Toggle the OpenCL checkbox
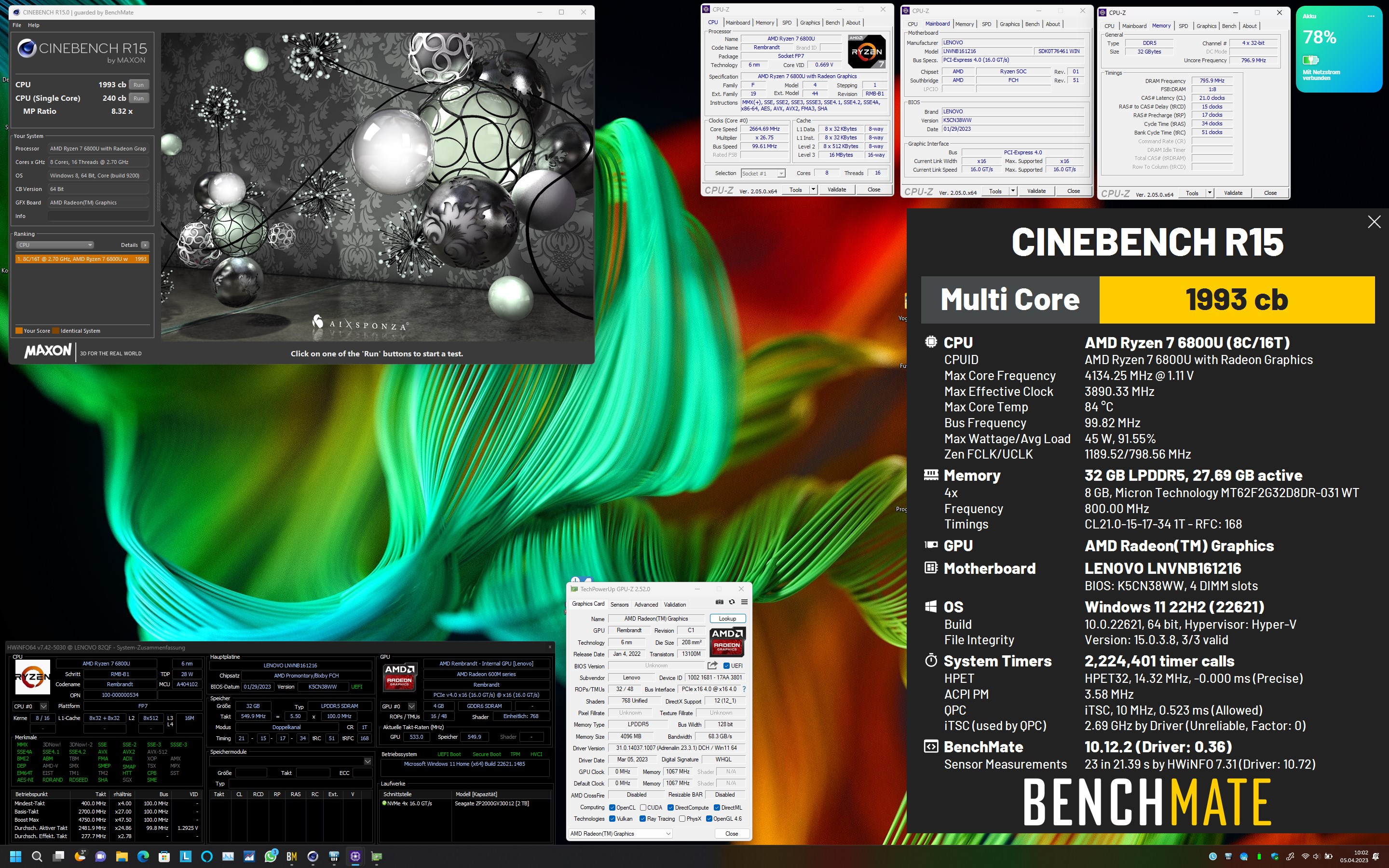 coord(613,808)
